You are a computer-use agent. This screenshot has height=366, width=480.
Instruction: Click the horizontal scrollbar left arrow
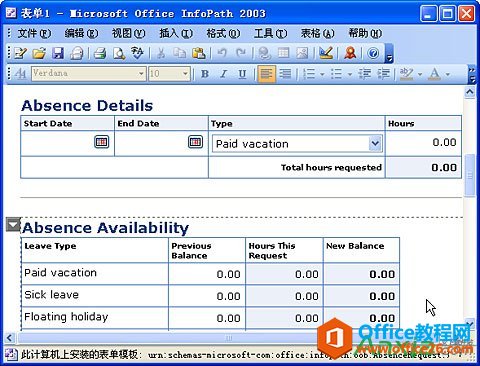point(9,338)
